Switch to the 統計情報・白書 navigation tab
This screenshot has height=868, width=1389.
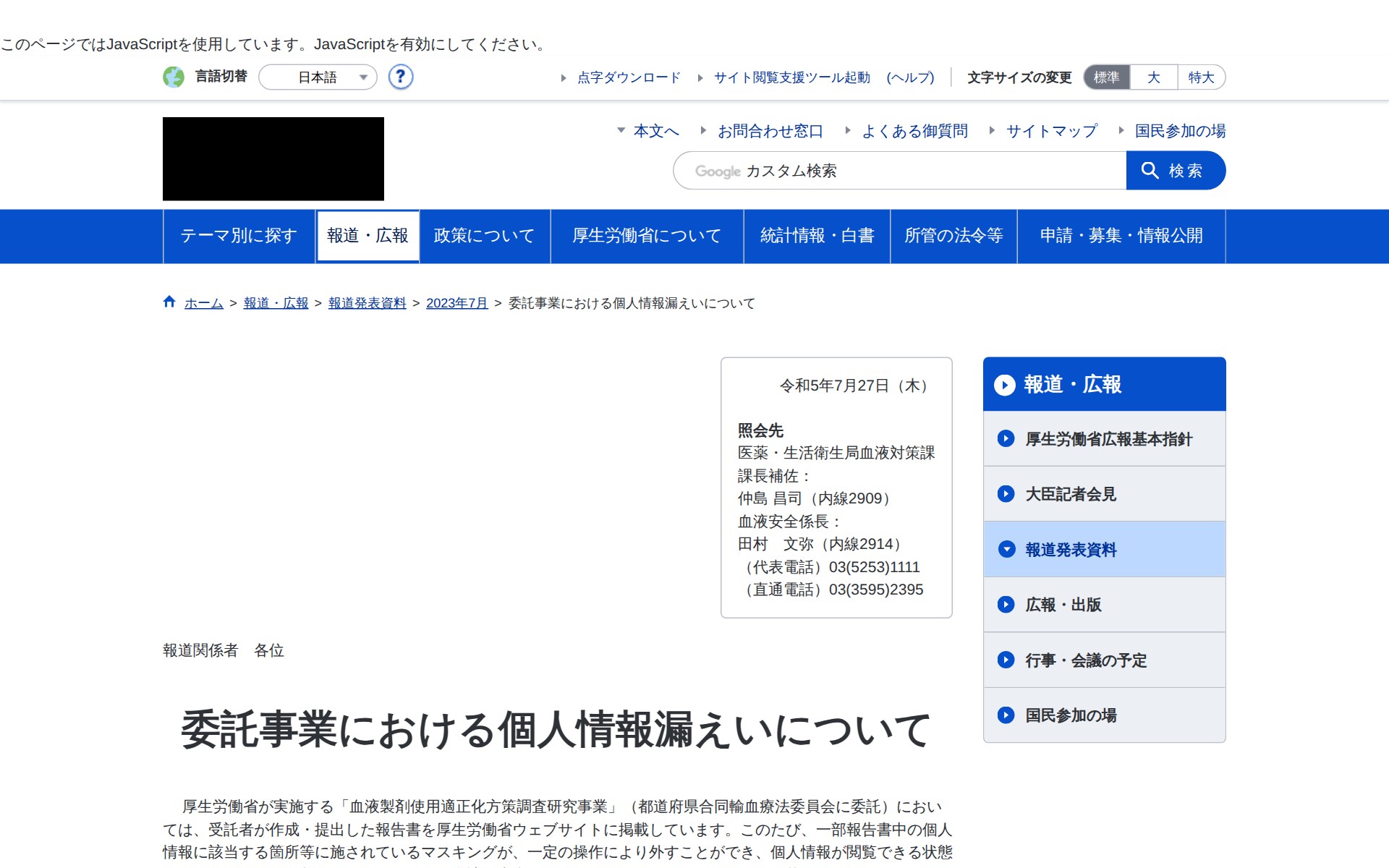tap(817, 236)
